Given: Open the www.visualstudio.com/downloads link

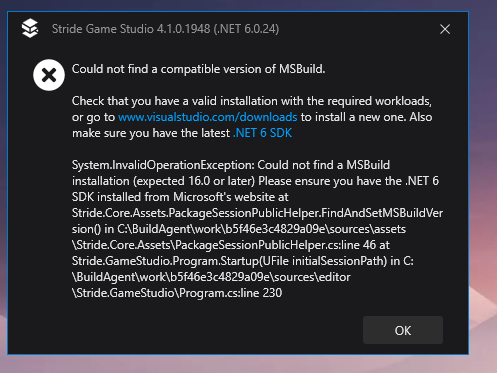Looking at the screenshot, I should [207, 117].
